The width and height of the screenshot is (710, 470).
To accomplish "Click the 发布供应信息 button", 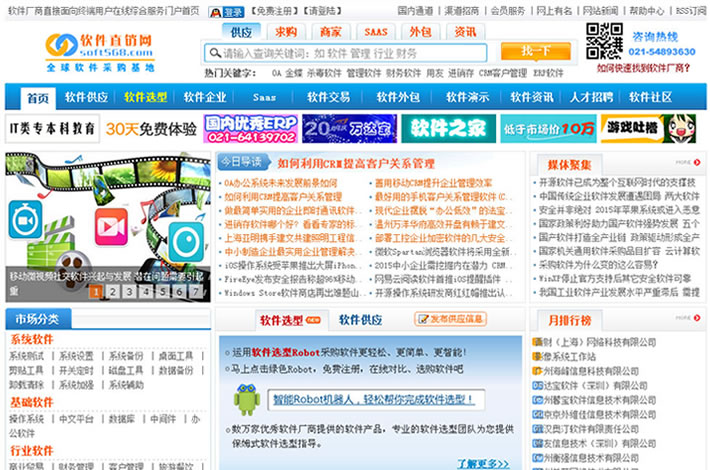I will pyautogui.click(x=451, y=319).
